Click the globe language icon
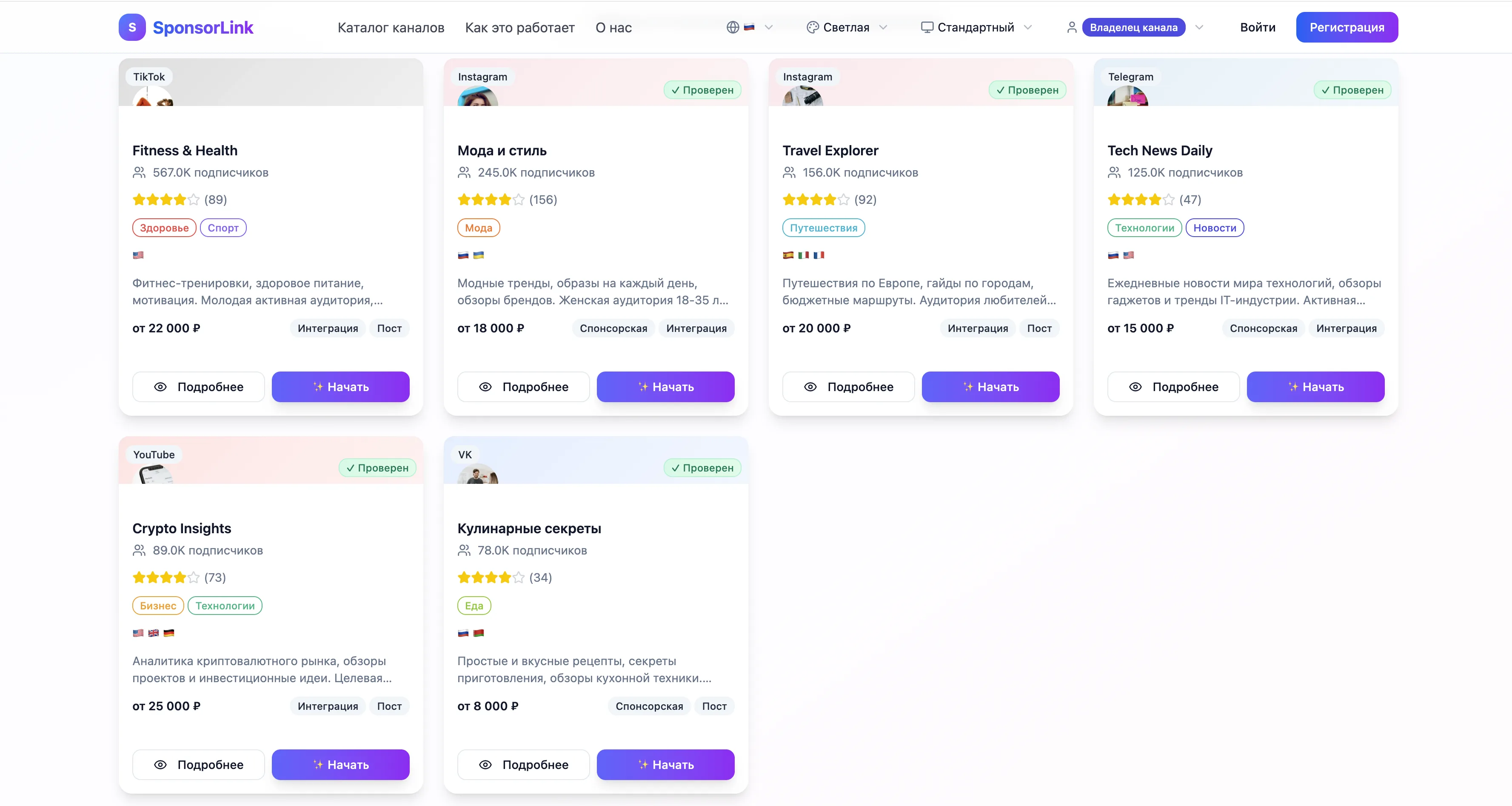1512x806 pixels. click(733, 27)
